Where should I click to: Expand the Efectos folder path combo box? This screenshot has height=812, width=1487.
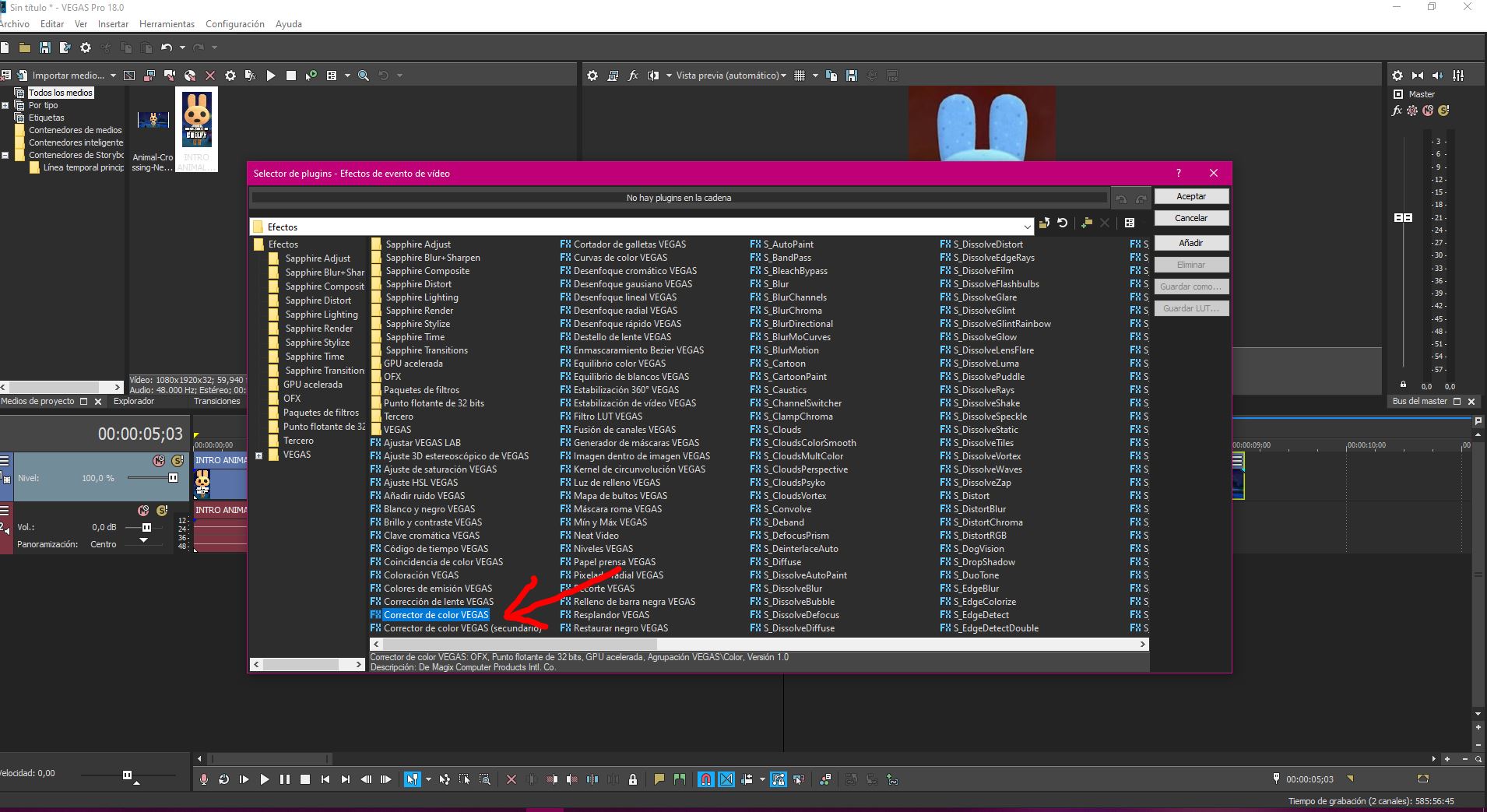click(1028, 227)
